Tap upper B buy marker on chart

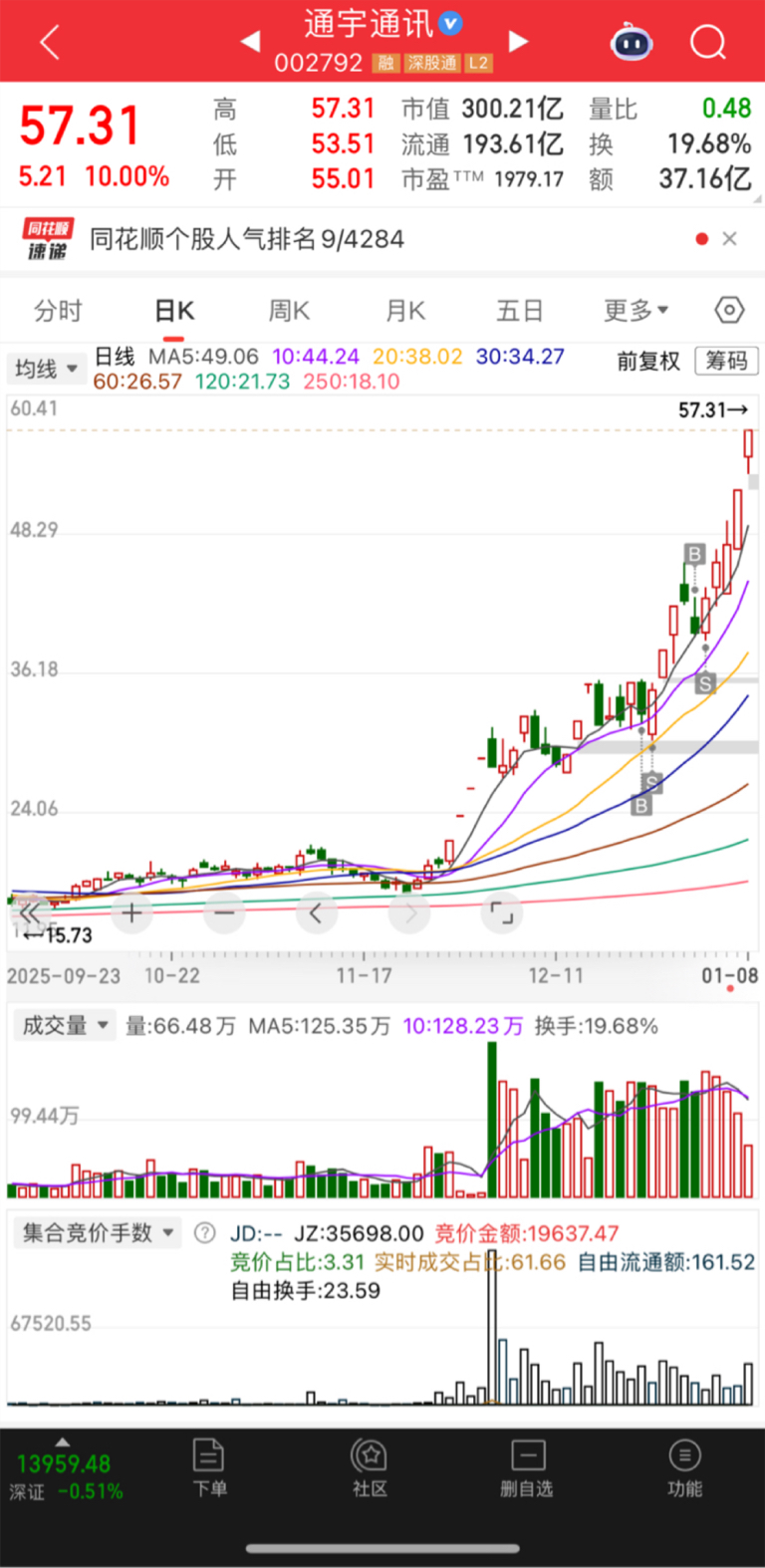coord(694,554)
